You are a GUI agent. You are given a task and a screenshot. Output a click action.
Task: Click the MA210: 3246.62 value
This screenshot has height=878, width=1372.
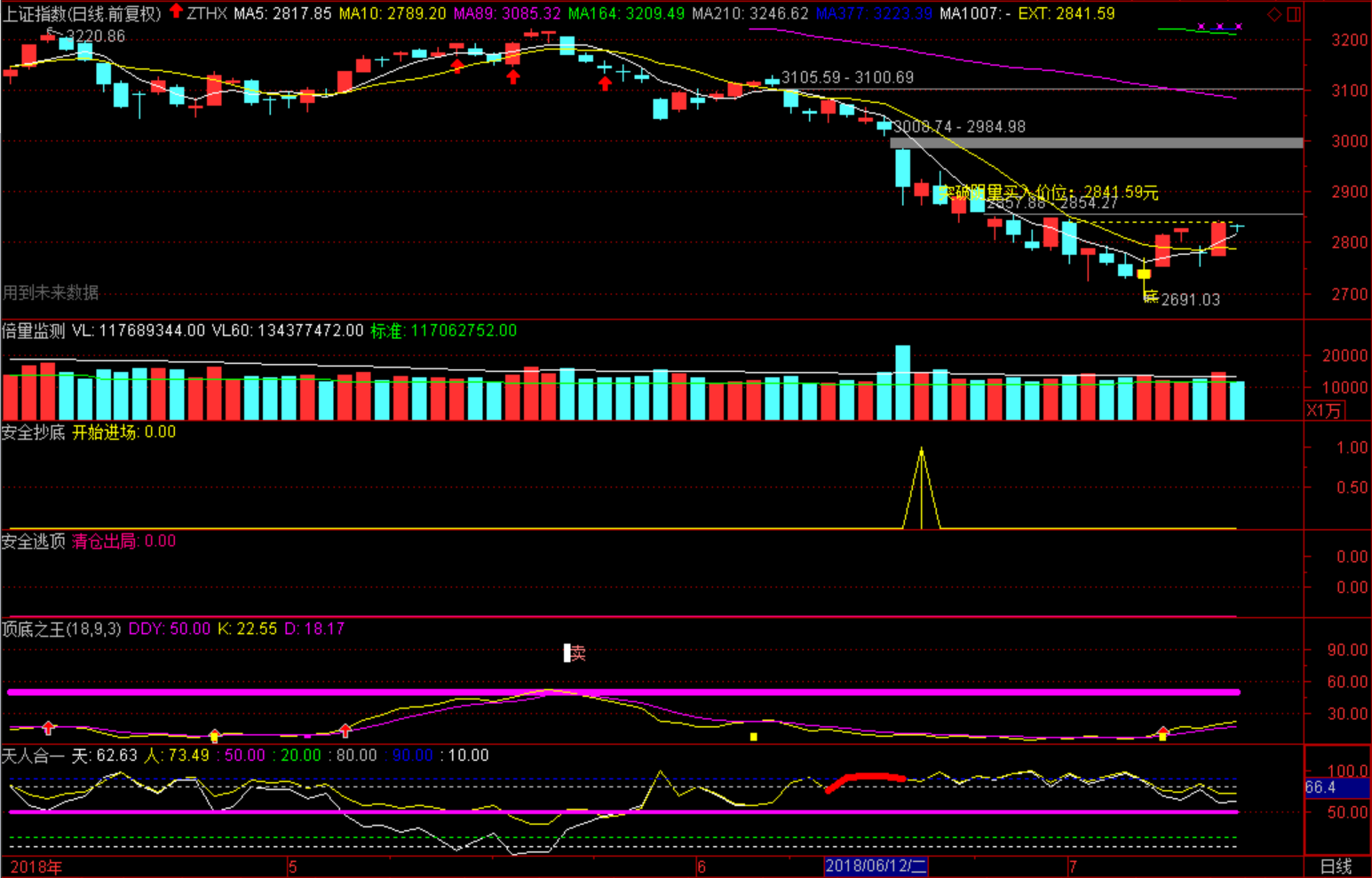coord(749,13)
